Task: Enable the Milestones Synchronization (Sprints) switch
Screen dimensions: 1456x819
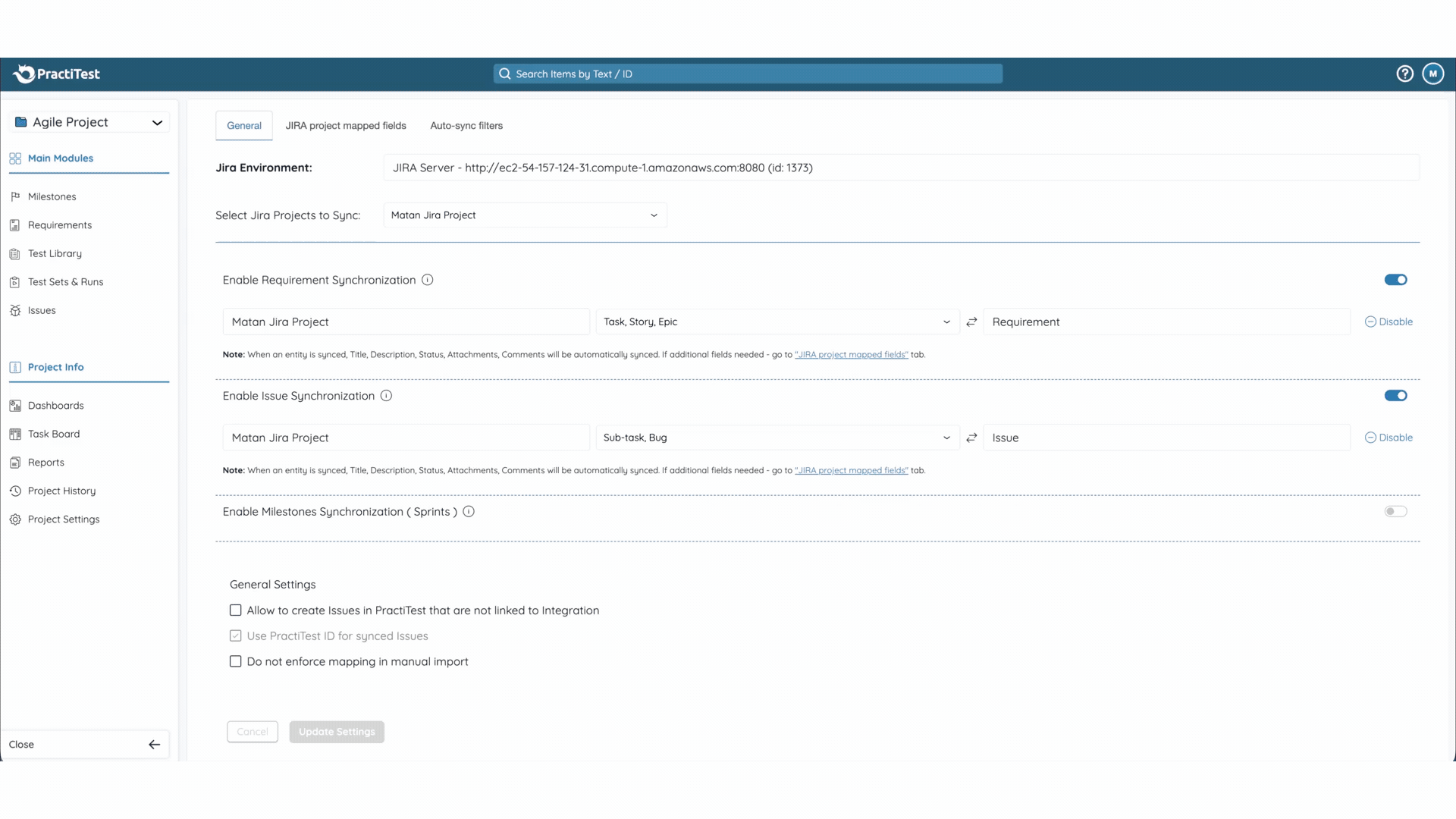Action: coord(1395,512)
